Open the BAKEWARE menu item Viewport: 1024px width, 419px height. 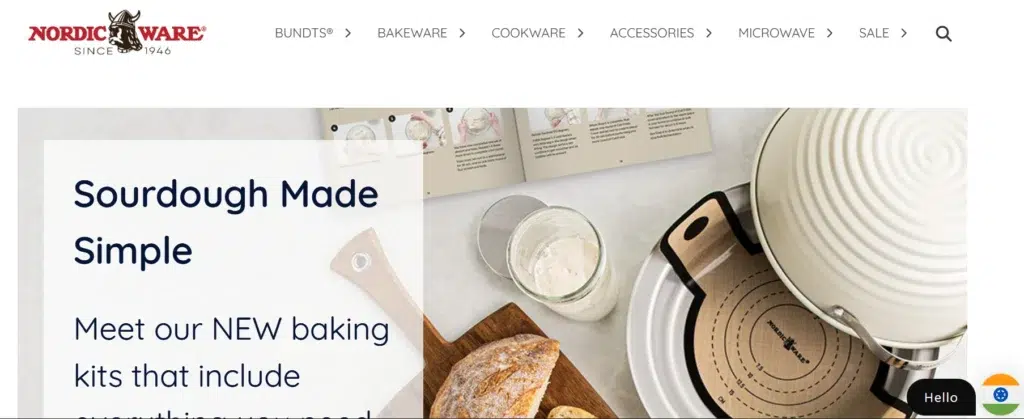click(x=412, y=33)
